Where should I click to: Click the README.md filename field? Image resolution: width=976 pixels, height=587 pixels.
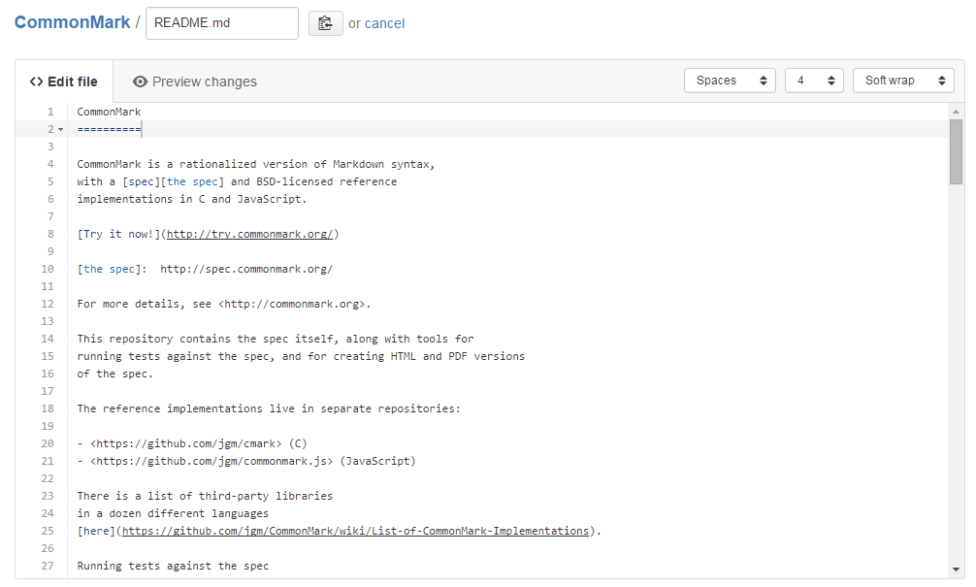[222, 23]
